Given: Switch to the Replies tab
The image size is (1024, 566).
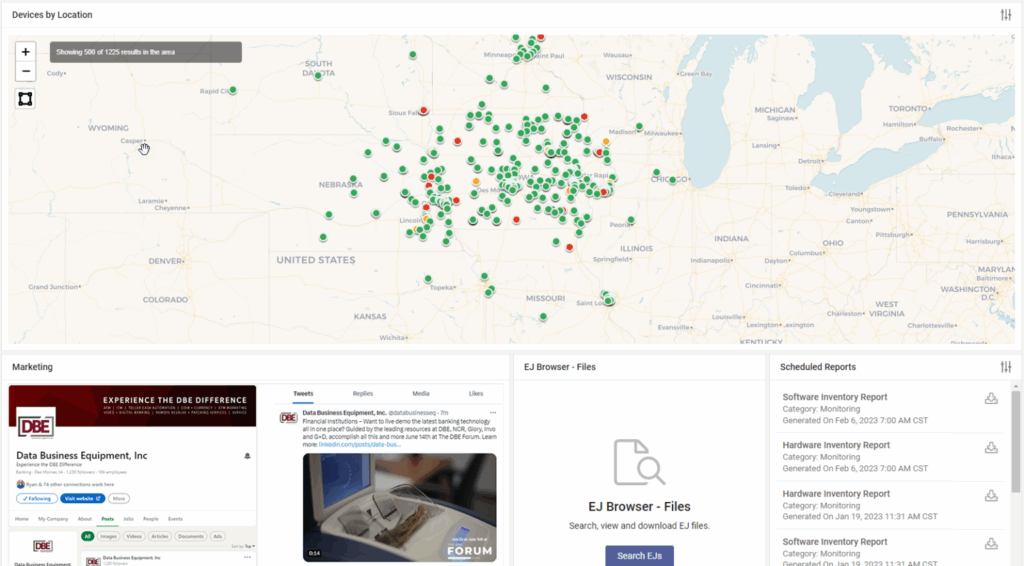Looking at the screenshot, I should 362,394.
